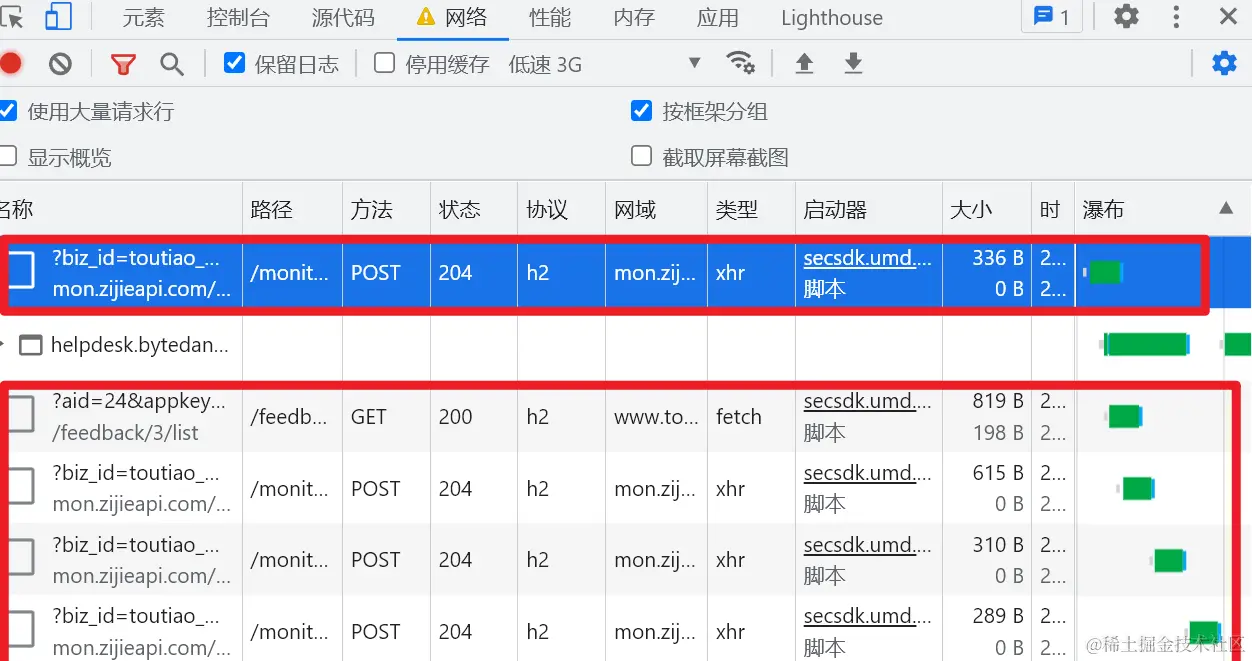Click 819 B size cell
The image size is (1252, 661).
(998, 401)
